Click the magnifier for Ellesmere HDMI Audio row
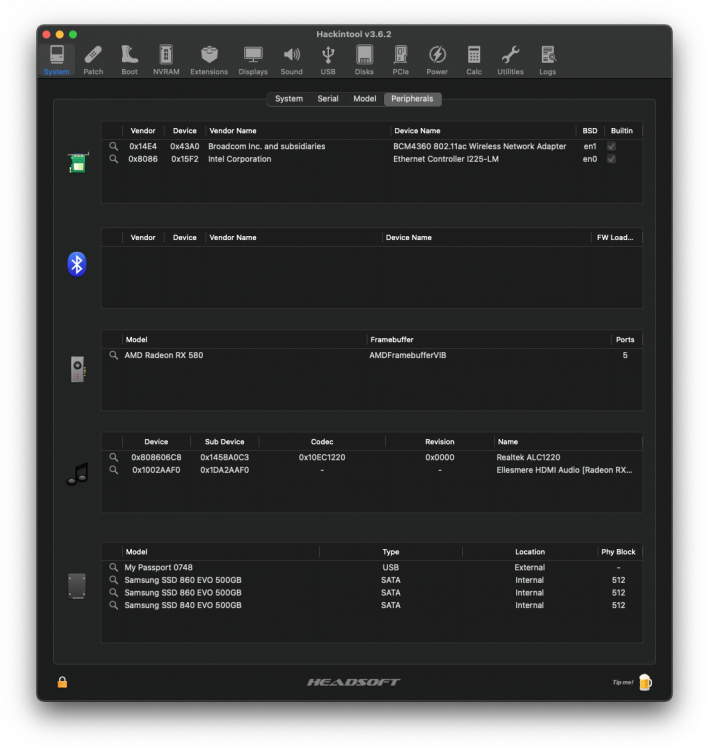 [113, 470]
